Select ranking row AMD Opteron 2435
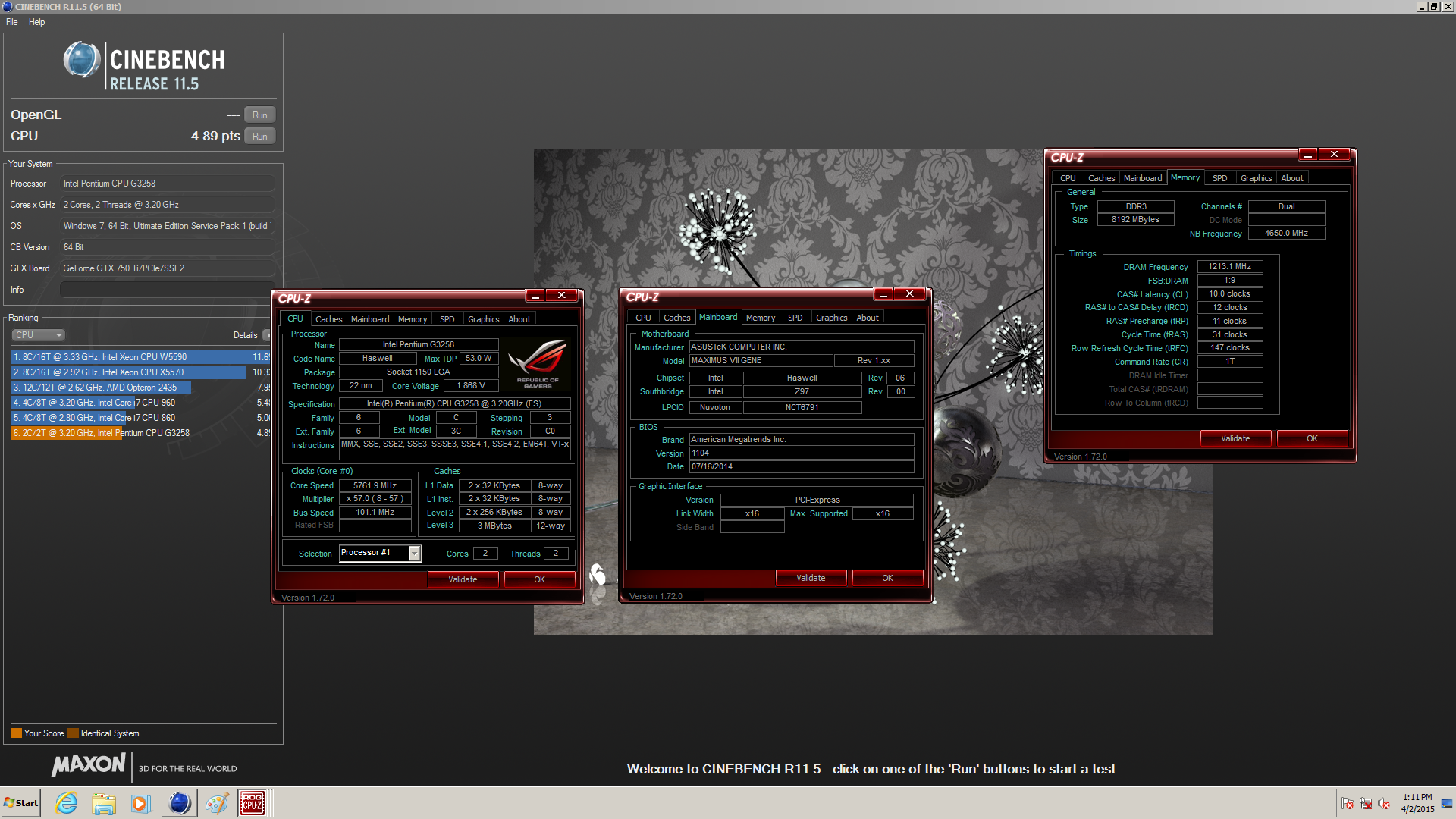 (x=140, y=388)
